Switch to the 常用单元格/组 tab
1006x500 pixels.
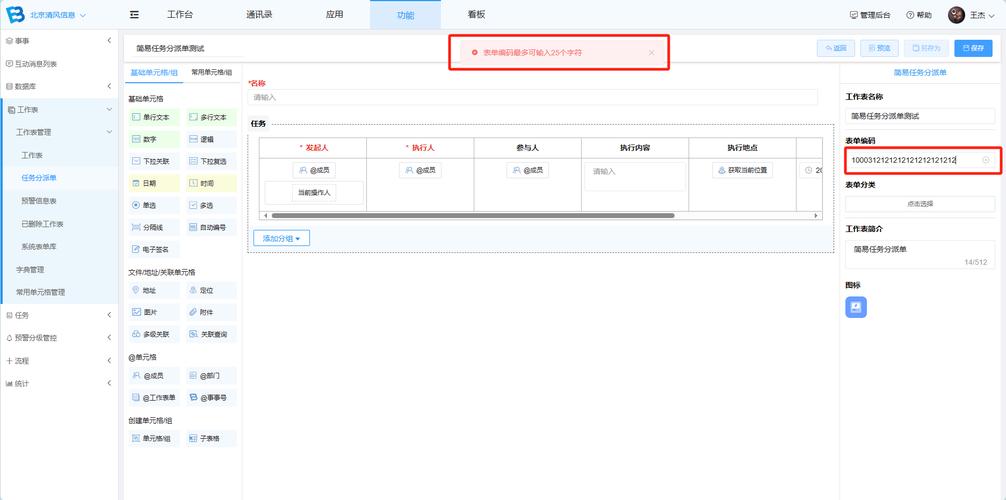click(212, 73)
